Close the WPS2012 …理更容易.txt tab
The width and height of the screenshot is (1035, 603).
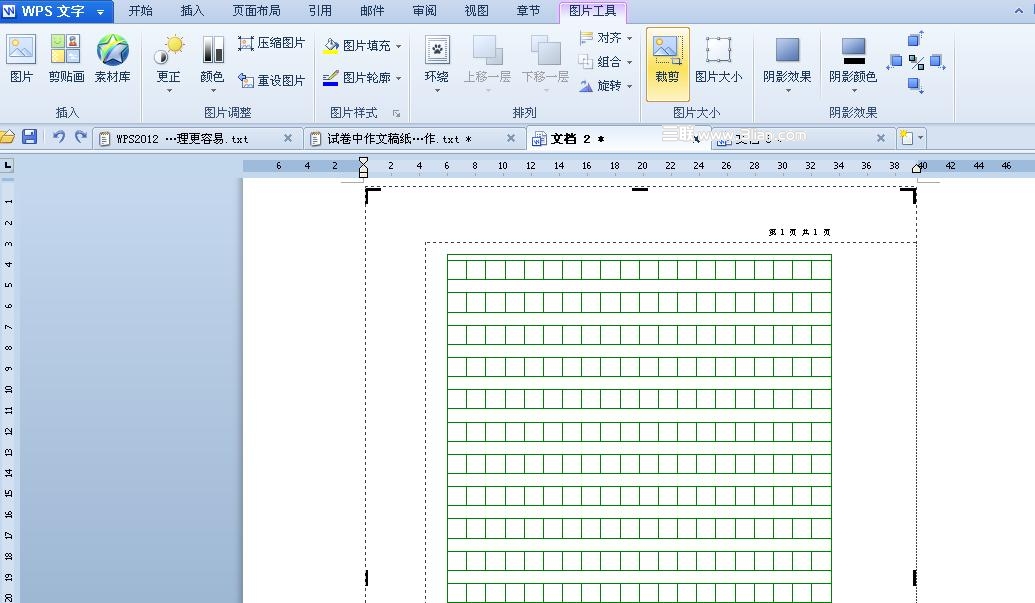pyautogui.click(x=288, y=138)
